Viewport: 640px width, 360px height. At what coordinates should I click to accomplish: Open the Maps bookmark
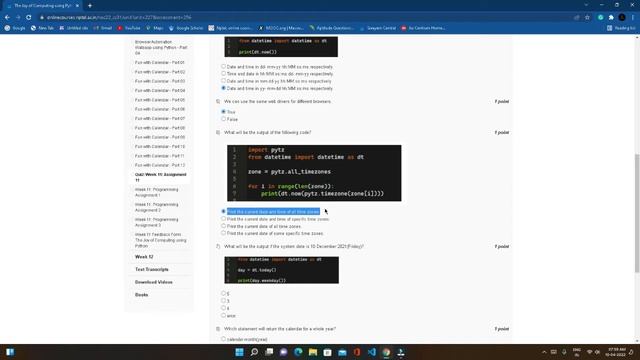coord(154,28)
